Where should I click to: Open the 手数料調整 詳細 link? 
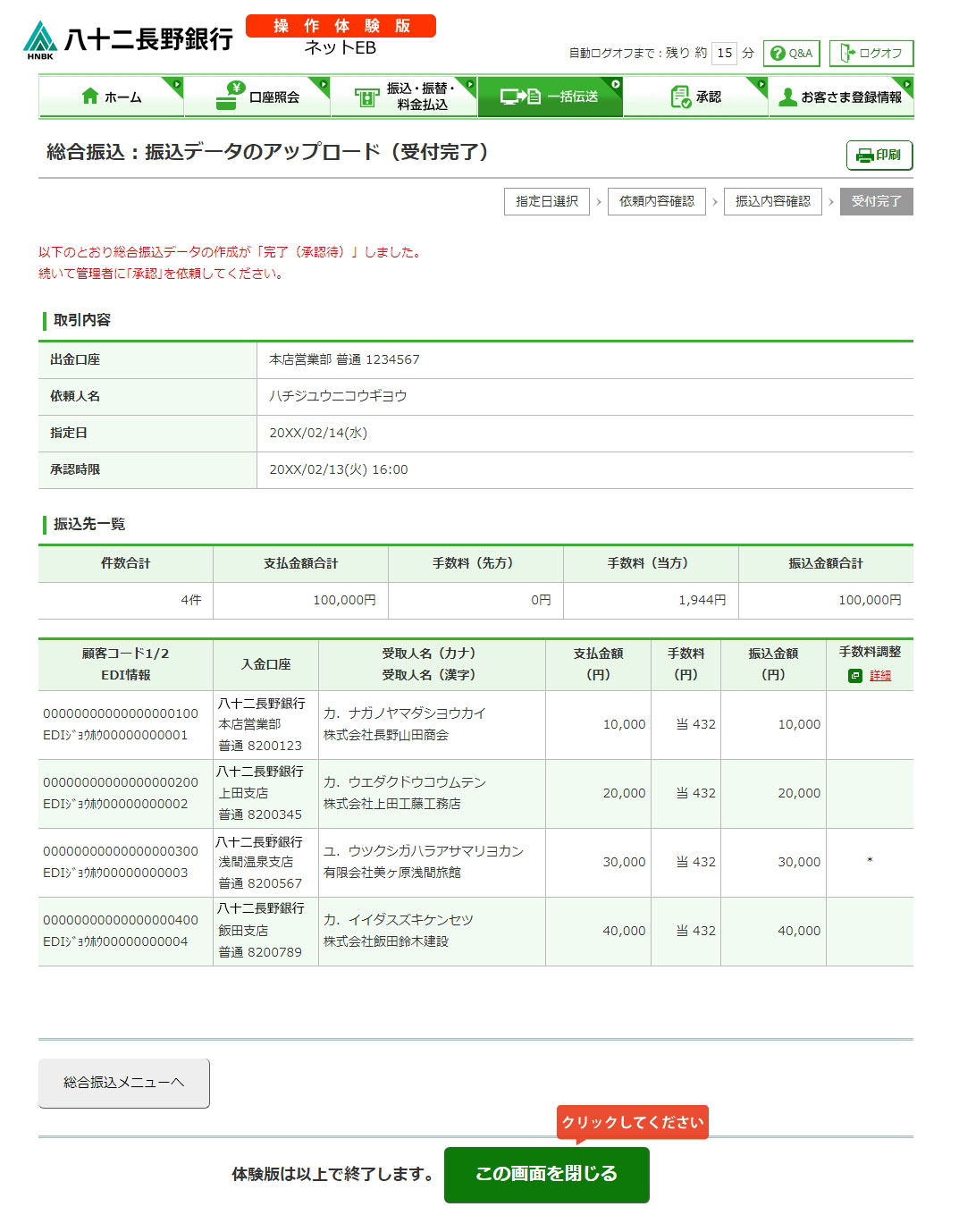tap(880, 675)
